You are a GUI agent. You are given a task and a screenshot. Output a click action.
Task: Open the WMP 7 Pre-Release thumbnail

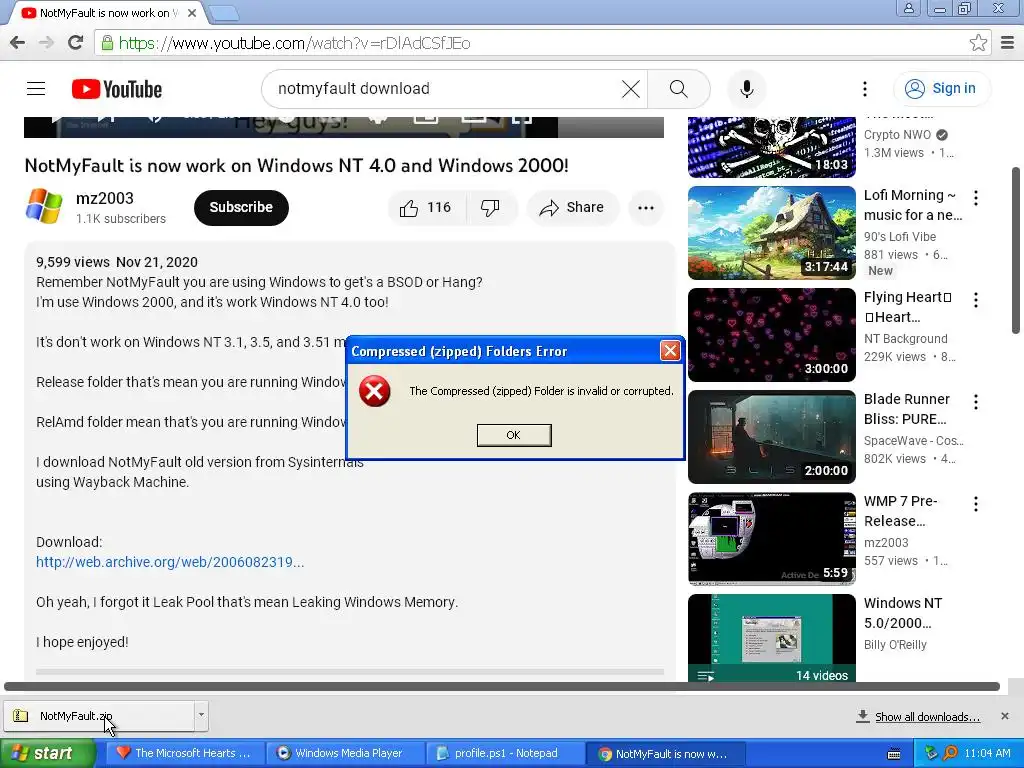tap(771, 539)
